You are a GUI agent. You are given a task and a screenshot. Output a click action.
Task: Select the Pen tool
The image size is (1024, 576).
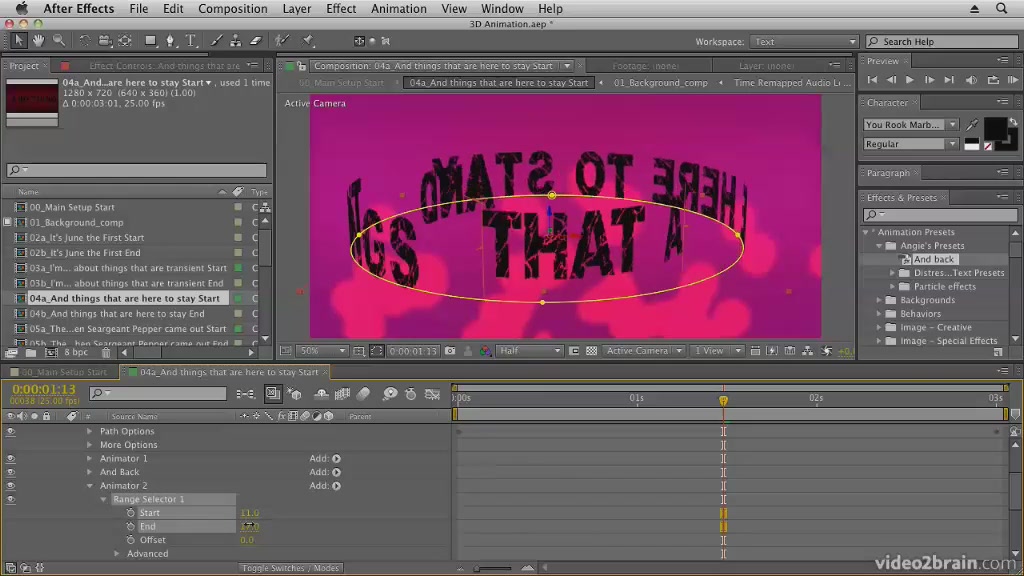coord(170,40)
